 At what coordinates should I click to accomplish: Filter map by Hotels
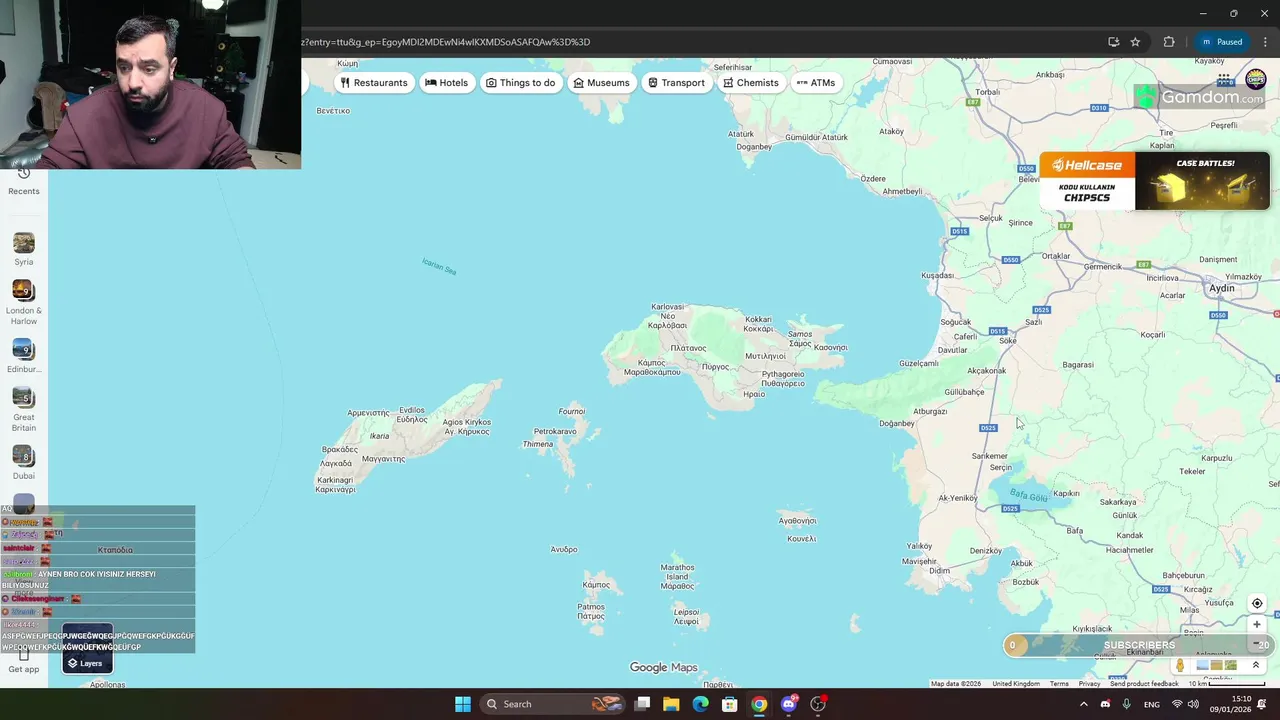click(446, 83)
